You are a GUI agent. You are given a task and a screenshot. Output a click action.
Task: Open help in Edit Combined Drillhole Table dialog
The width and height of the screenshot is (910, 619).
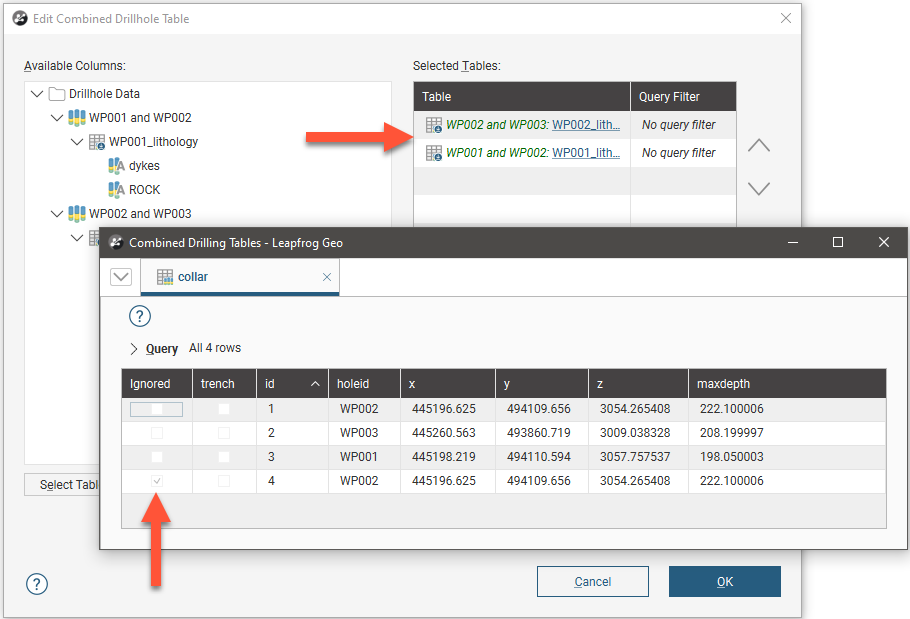(x=37, y=584)
